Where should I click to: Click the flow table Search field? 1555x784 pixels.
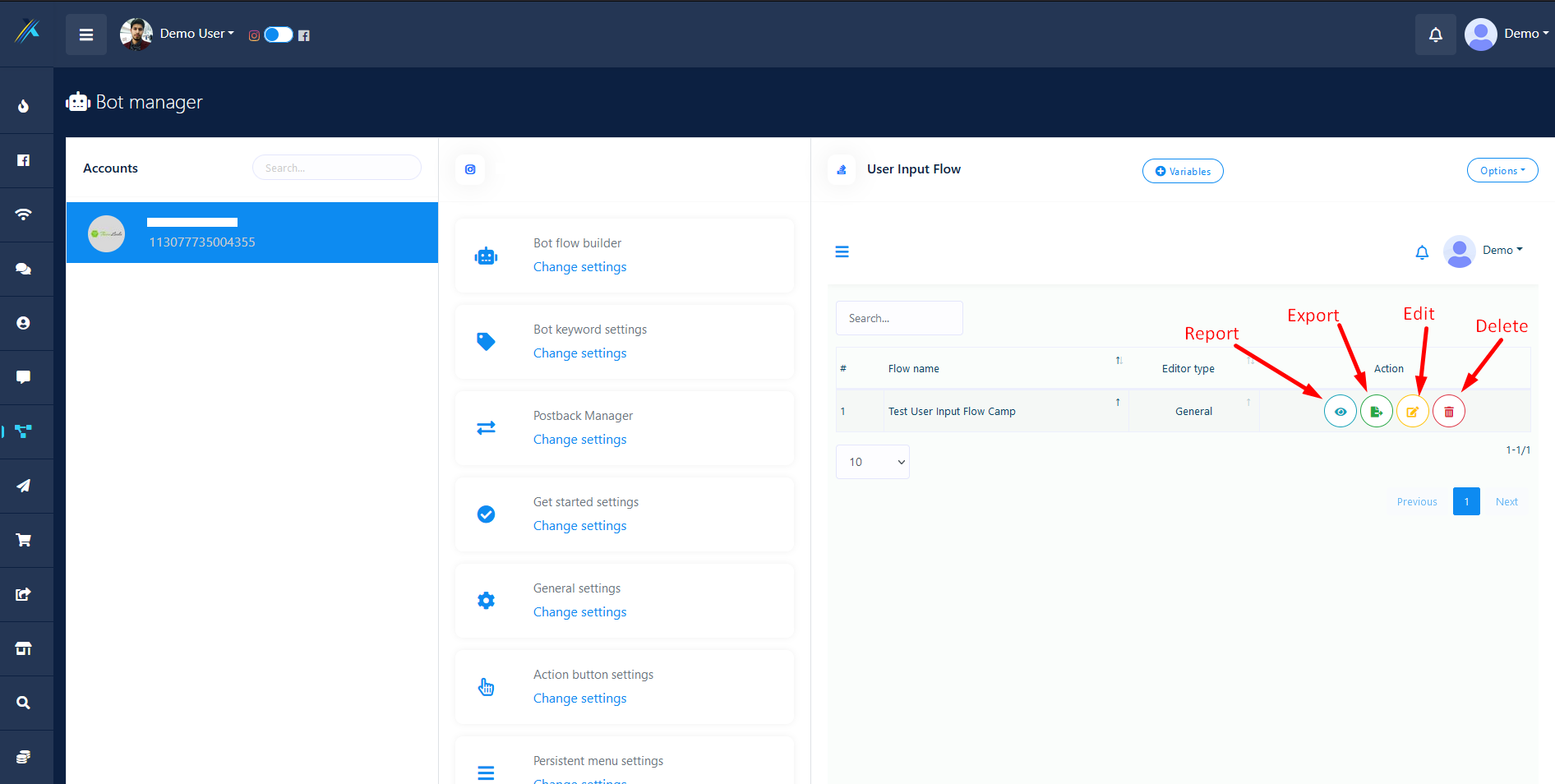tap(899, 318)
